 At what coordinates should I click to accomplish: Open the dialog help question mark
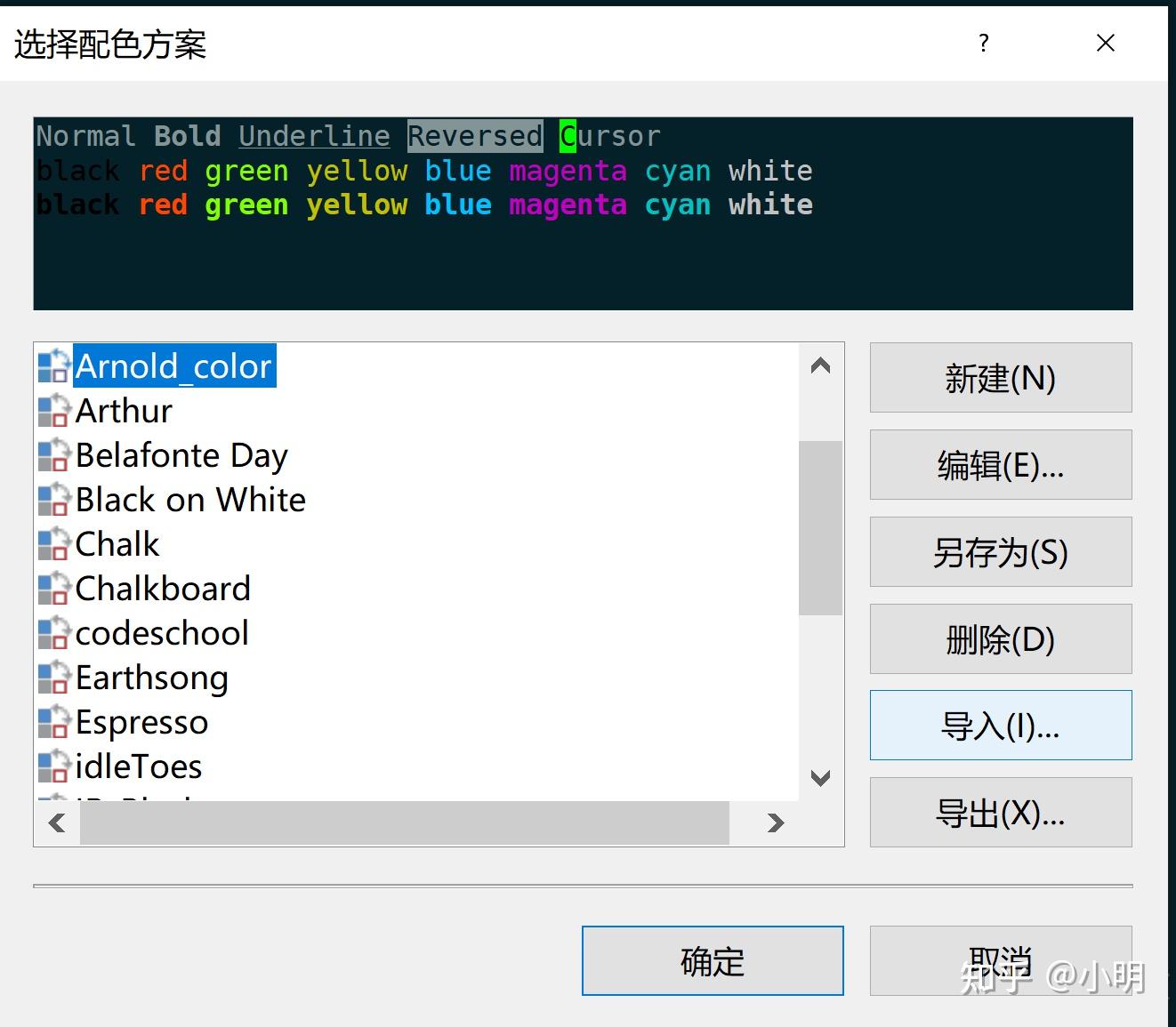coord(983,43)
